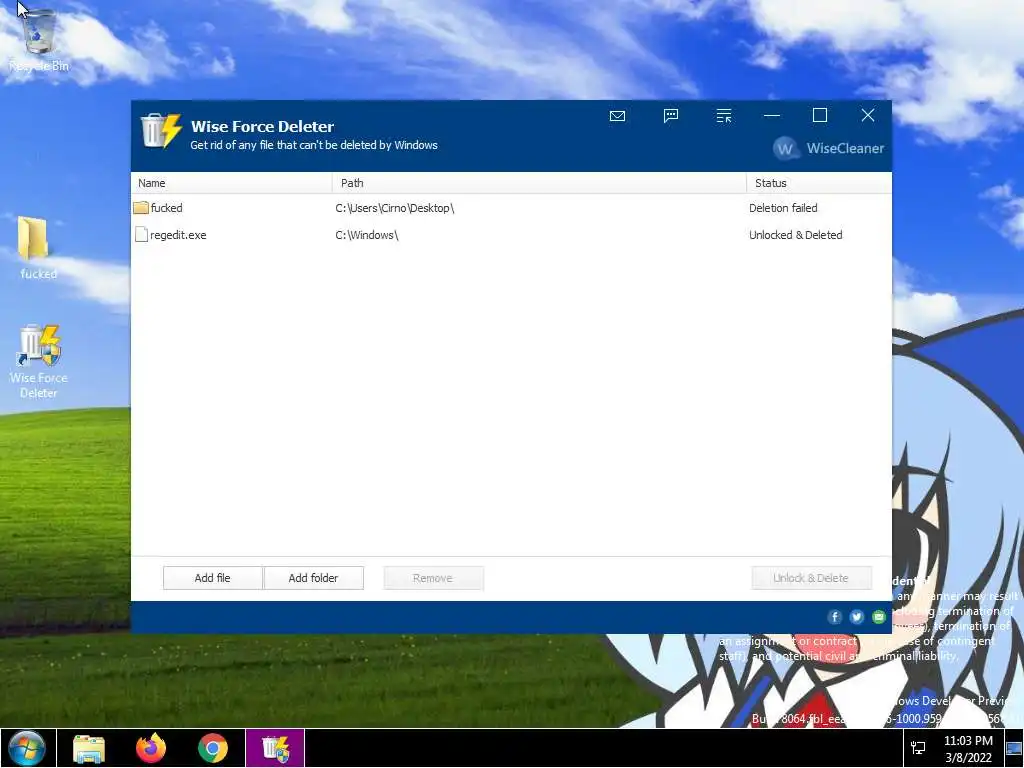Image resolution: width=1024 pixels, height=768 pixels.
Task: Close the Wise Force Deleter window
Action: [x=868, y=116]
